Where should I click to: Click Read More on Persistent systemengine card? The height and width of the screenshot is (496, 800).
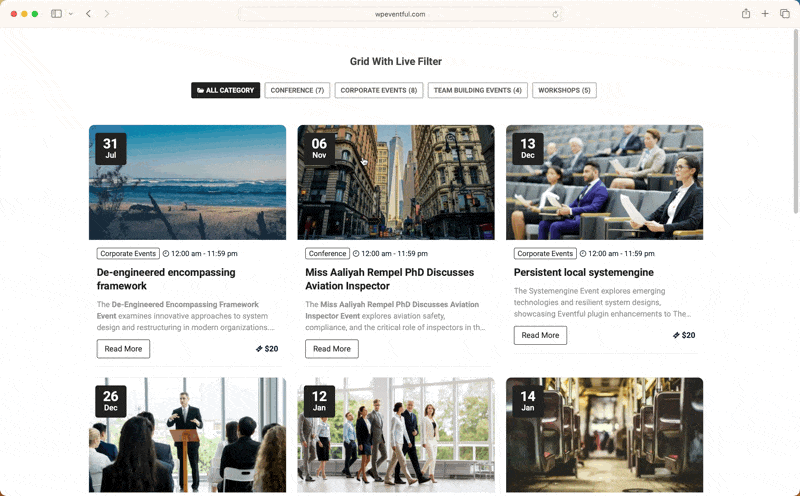click(540, 335)
